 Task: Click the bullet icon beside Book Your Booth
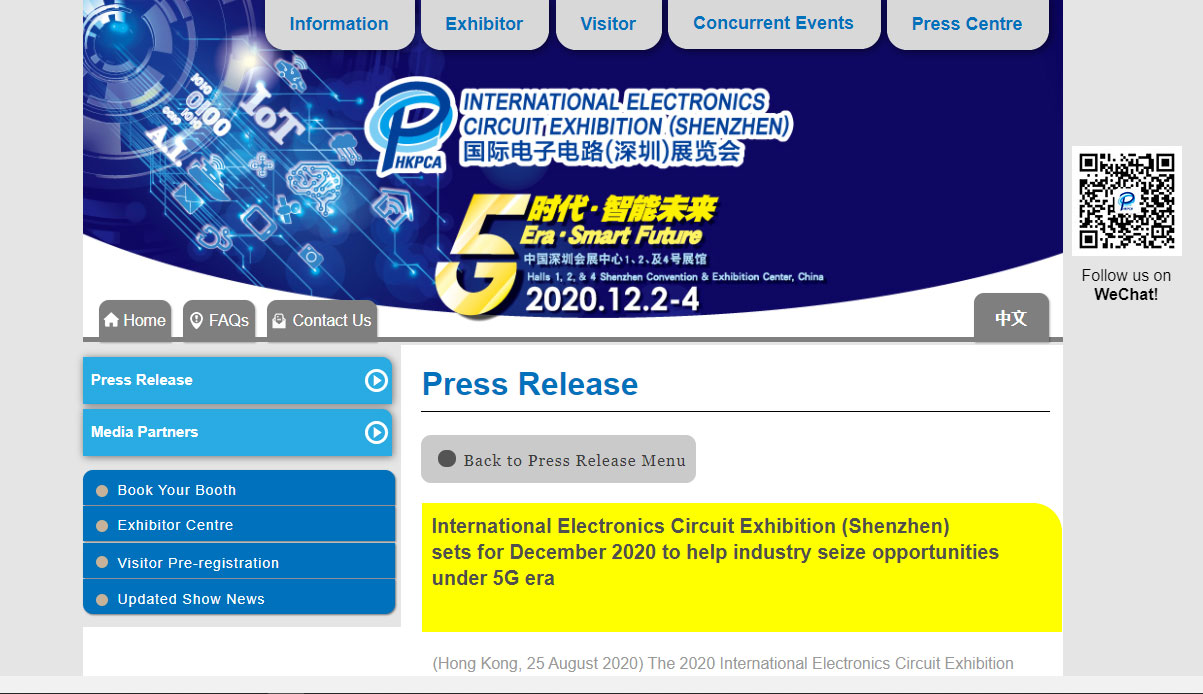pos(101,491)
